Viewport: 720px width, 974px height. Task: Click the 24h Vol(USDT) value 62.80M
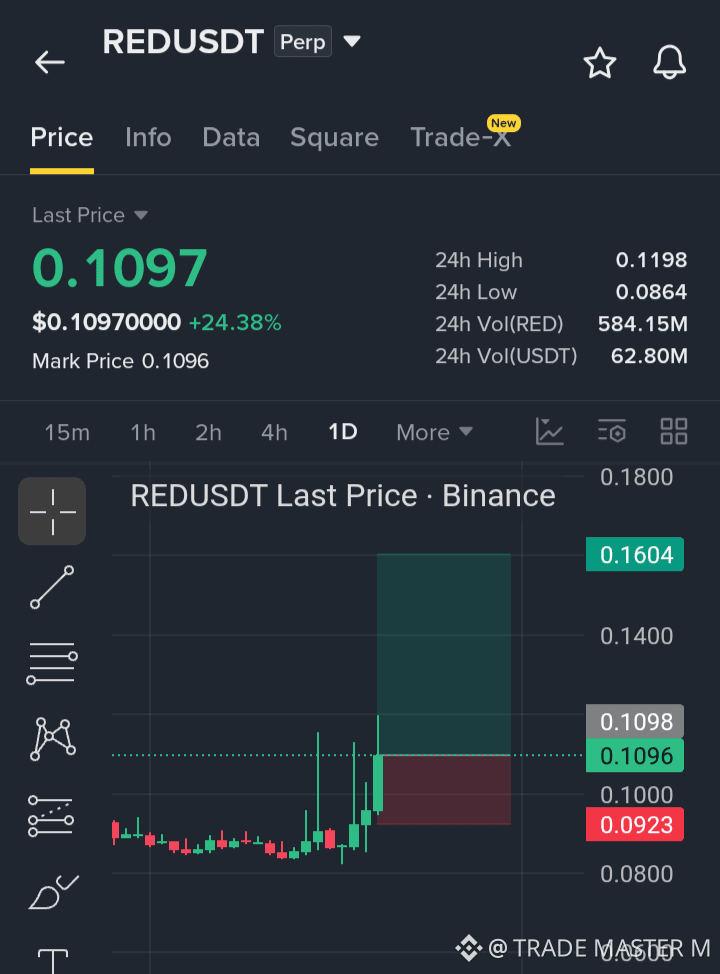(x=649, y=356)
